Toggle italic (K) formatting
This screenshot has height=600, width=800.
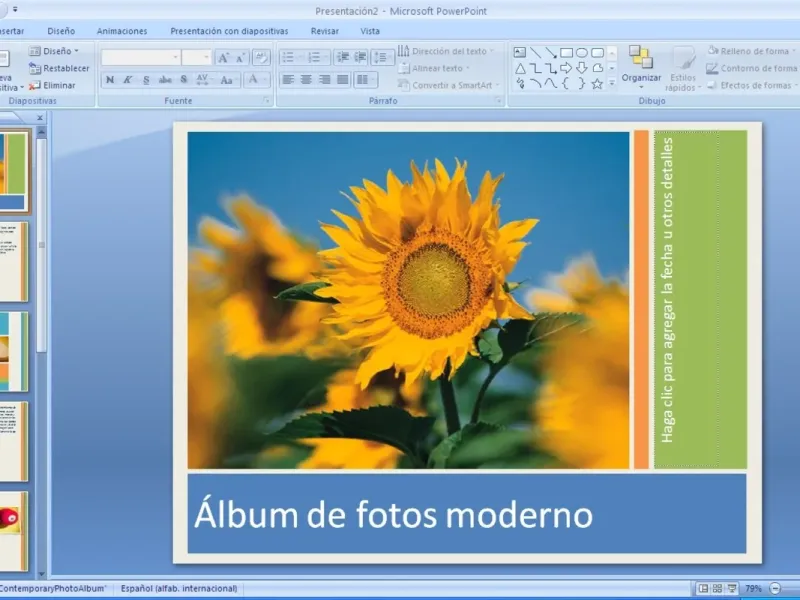click(x=128, y=80)
